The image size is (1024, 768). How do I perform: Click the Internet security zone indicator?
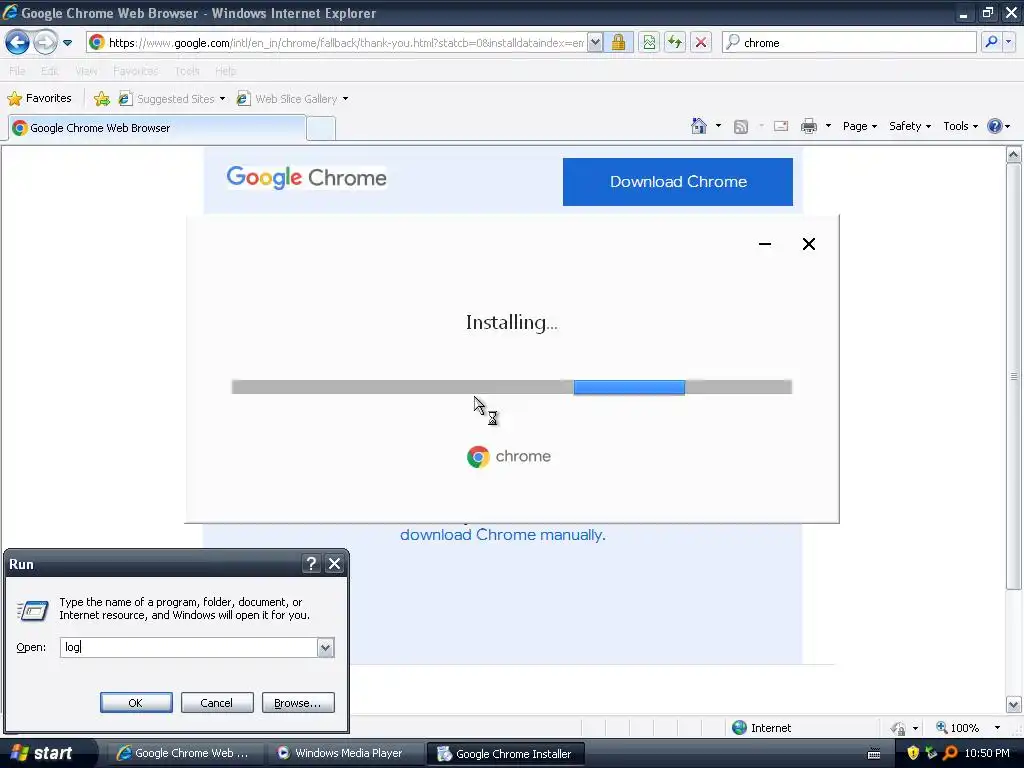click(x=761, y=728)
